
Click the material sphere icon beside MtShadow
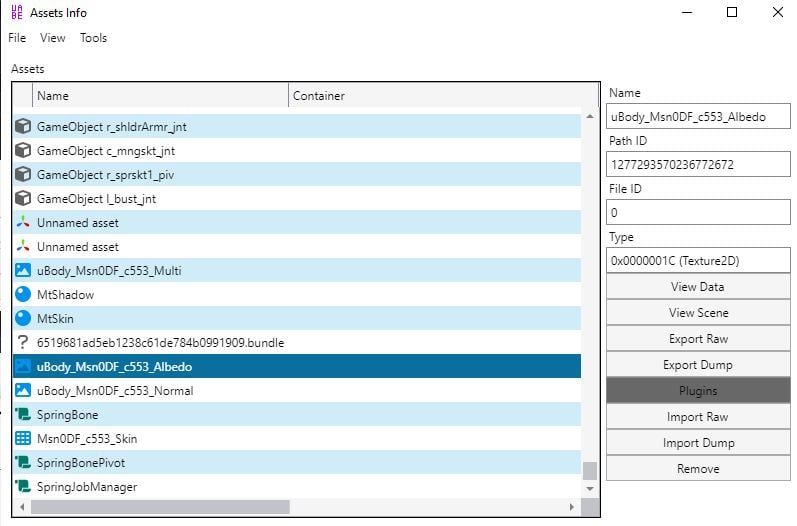pyautogui.click(x=23, y=294)
